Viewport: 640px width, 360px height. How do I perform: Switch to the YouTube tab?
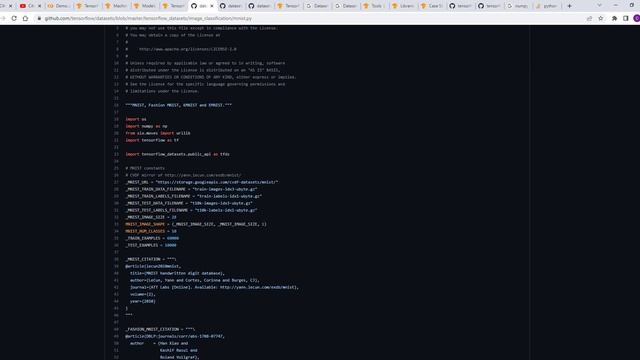point(26,6)
